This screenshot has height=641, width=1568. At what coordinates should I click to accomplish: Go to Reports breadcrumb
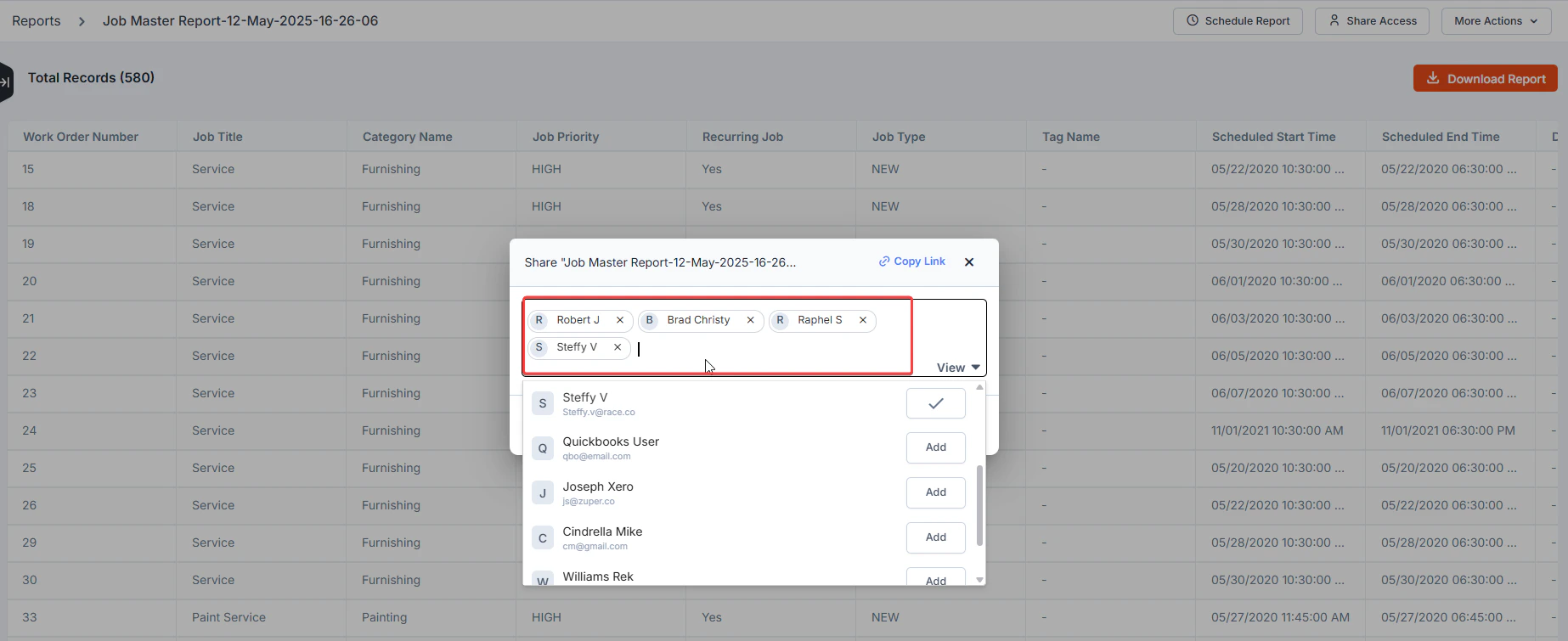click(x=37, y=21)
